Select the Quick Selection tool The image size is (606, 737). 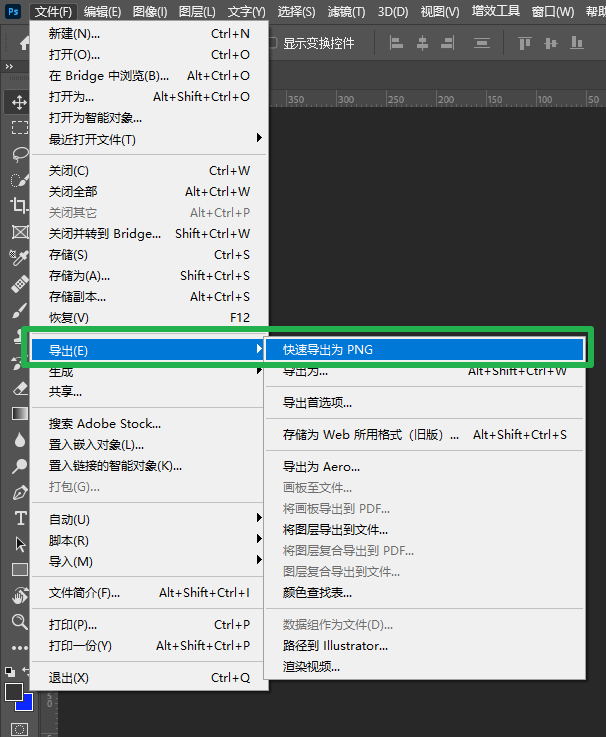coord(19,180)
